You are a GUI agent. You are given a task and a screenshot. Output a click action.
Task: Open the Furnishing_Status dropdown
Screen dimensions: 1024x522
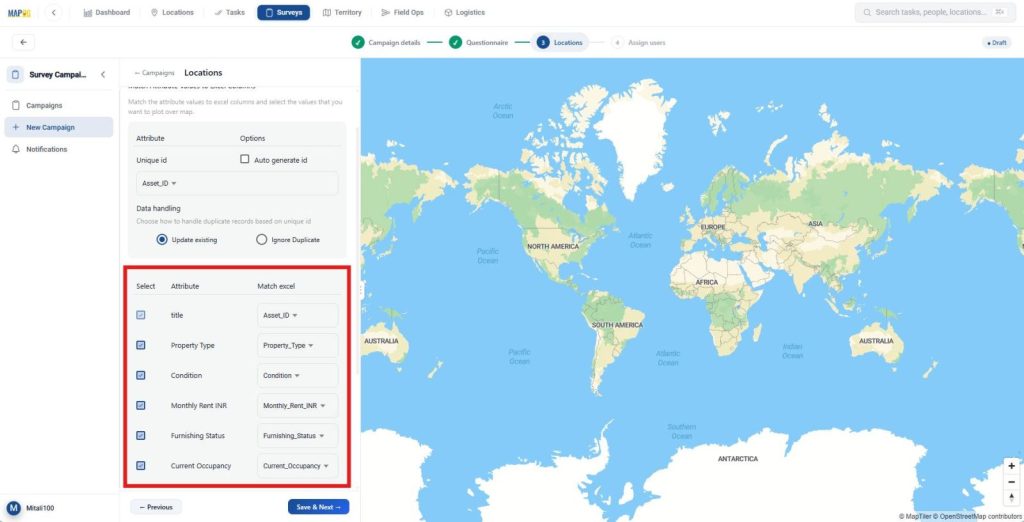pyautogui.click(x=298, y=435)
